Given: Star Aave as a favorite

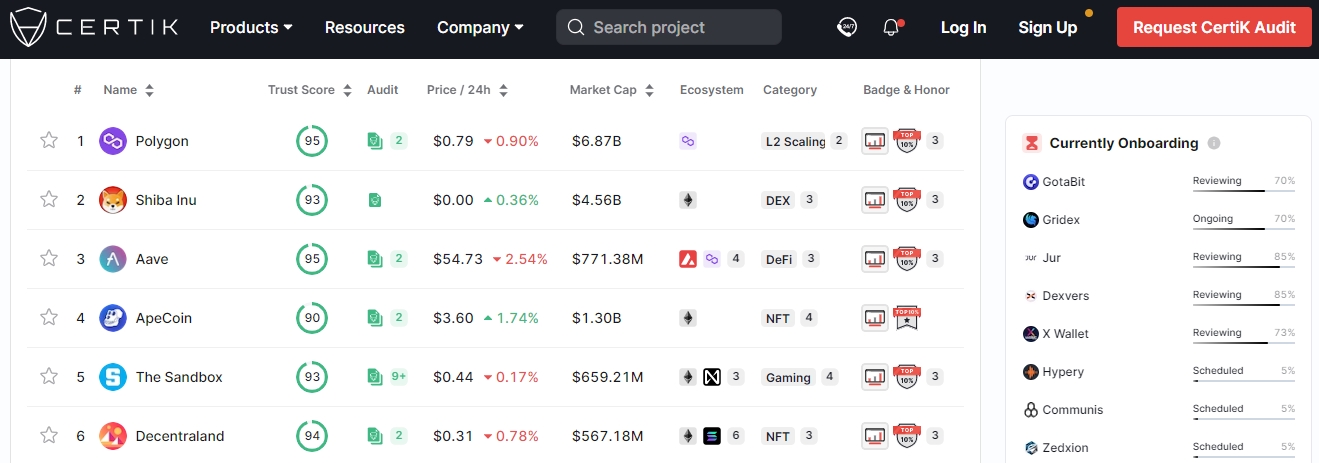Looking at the screenshot, I should pos(49,259).
